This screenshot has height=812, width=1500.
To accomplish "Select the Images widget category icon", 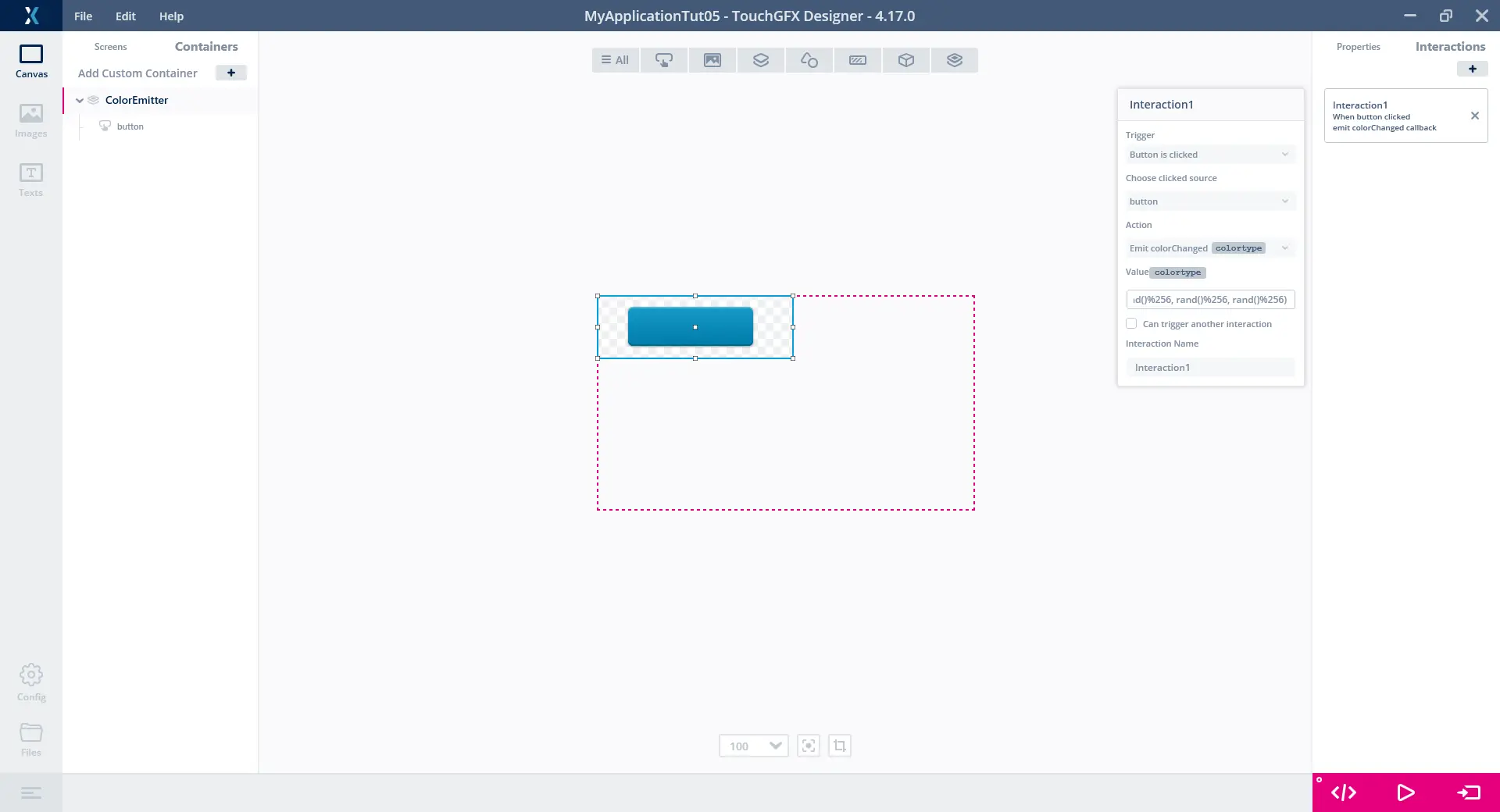I will (x=712, y=60).
